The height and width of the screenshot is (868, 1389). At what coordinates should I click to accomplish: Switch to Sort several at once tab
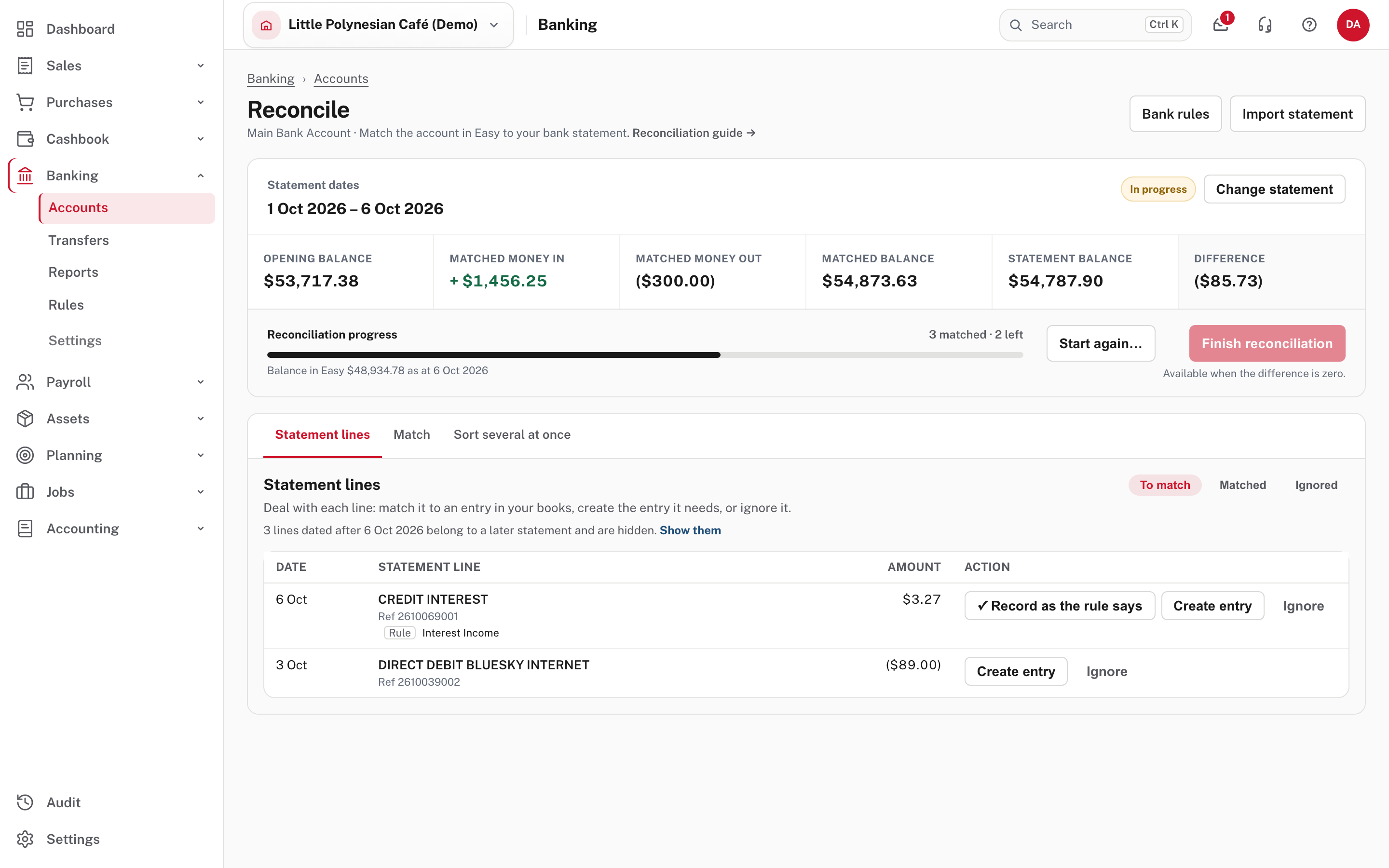pyautogui.click(x=512, y=434)
